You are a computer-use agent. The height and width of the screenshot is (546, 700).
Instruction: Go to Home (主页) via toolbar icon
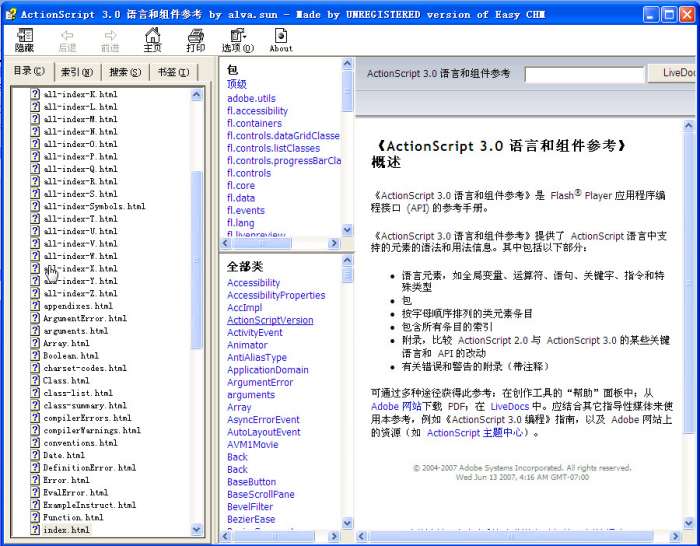click(x=152, y=35)
